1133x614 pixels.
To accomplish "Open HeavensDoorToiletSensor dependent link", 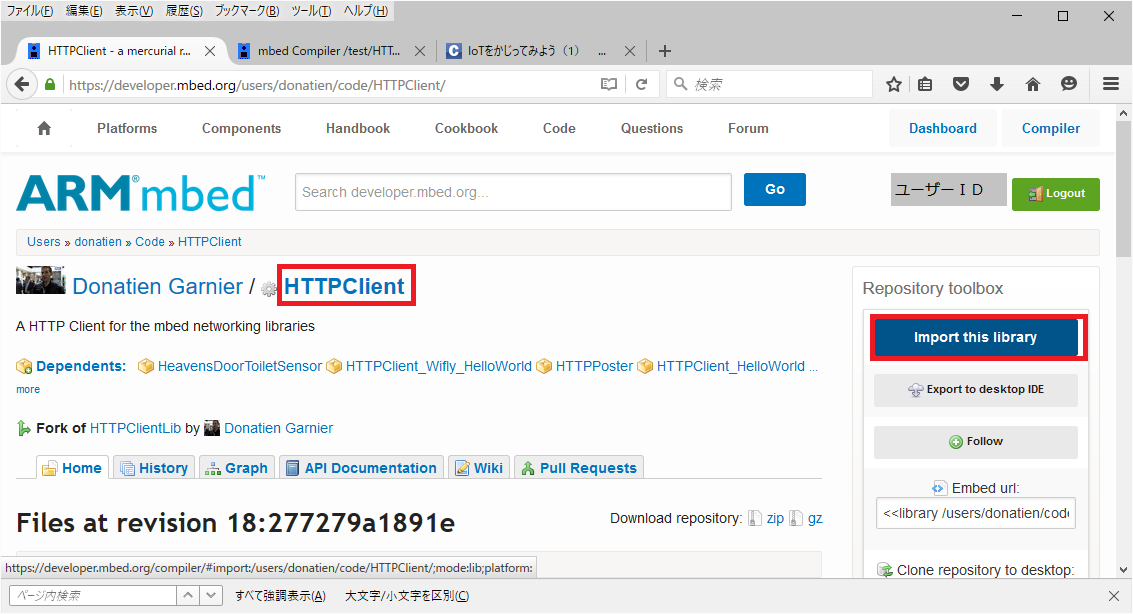I will 239,366.
